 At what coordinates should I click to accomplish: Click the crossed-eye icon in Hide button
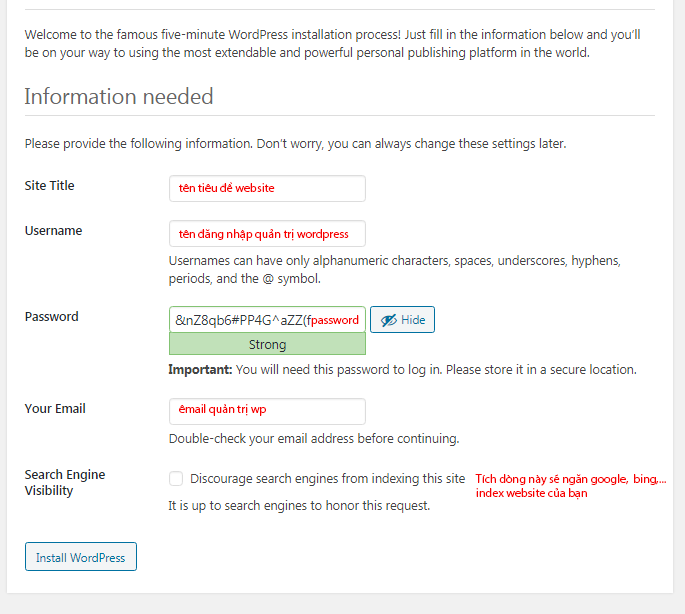click(388, 320)
